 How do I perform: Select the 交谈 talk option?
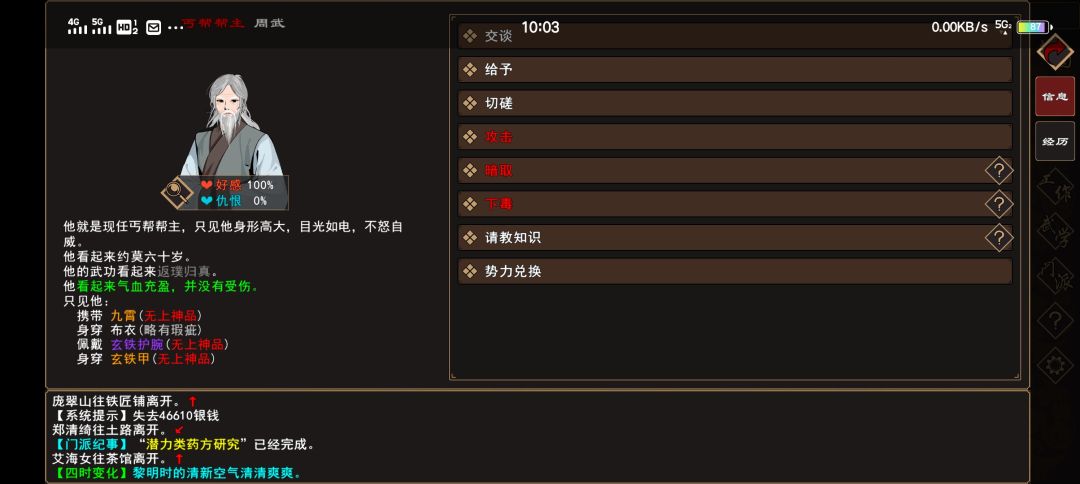pyautogui.click(x=735, y=36)
